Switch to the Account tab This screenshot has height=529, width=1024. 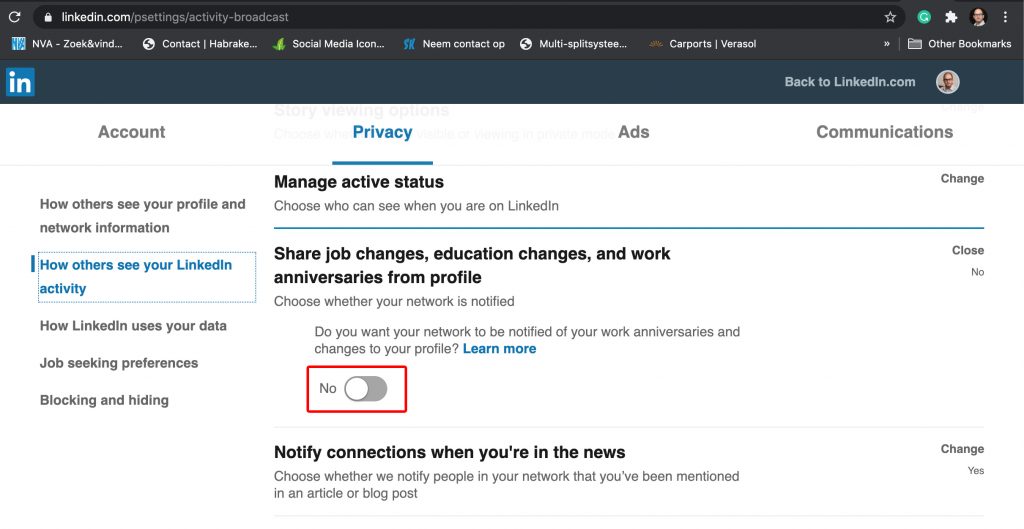click(131, 132)
